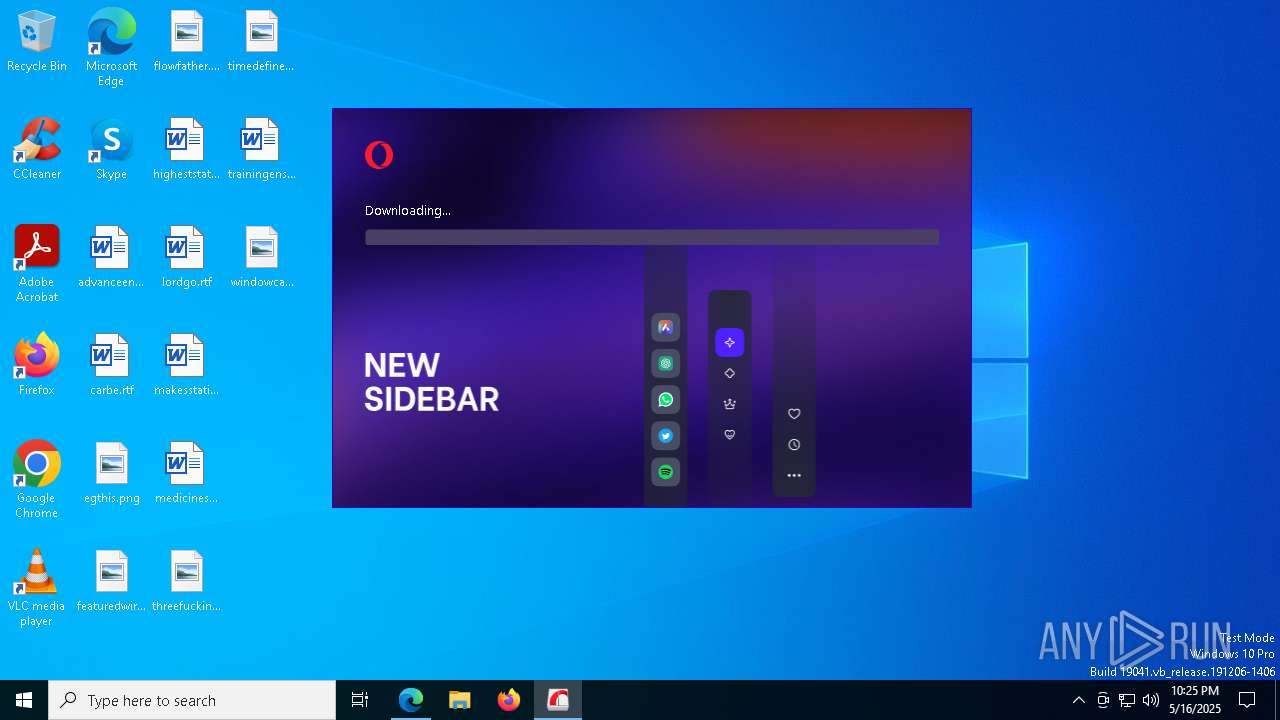Select the advanceen Word document
The height and width of the screenshot is (720, 1280).
pos(111,258)
